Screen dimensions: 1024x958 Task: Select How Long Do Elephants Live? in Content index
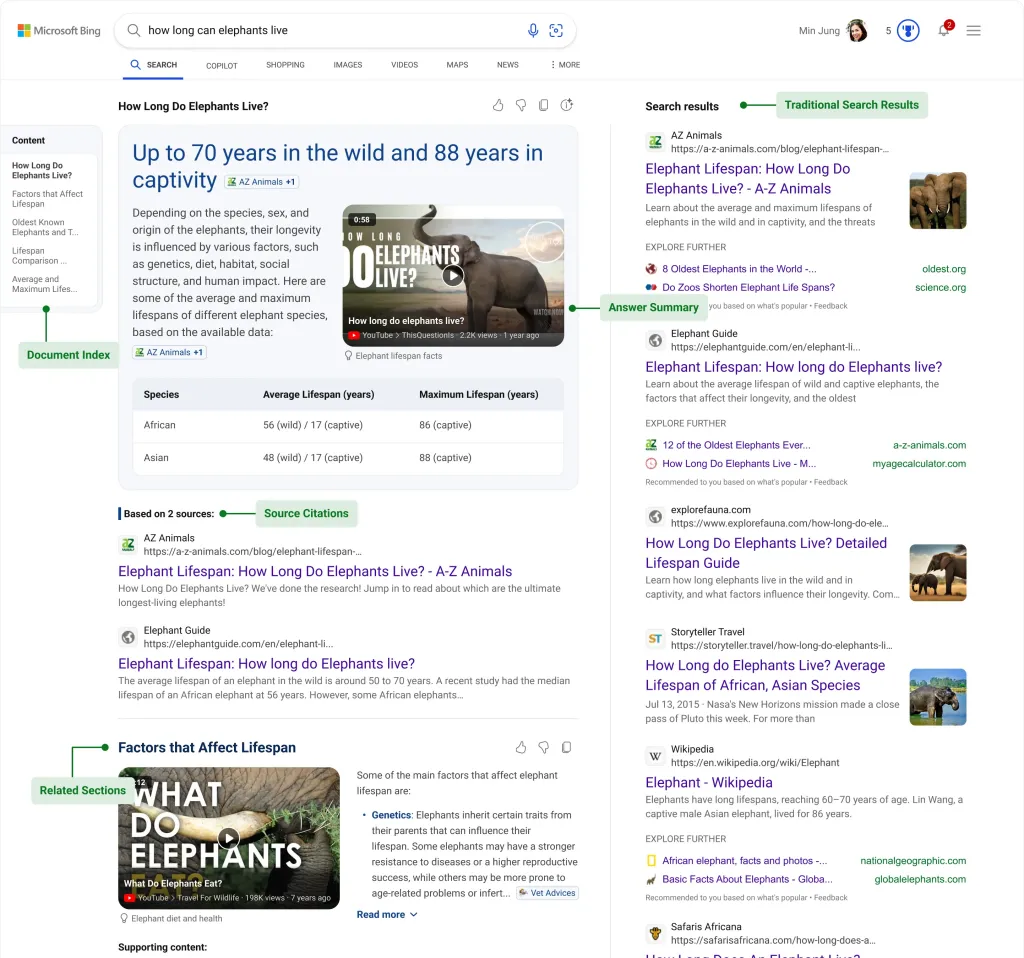tap(42, 170)
